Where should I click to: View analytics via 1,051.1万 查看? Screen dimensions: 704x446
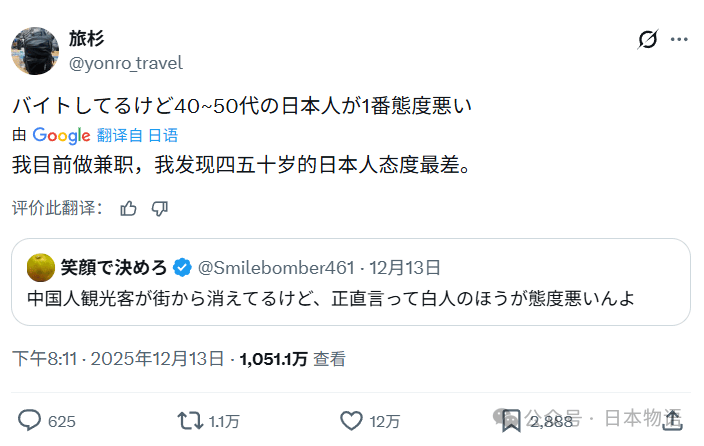(x=291, y=358)
